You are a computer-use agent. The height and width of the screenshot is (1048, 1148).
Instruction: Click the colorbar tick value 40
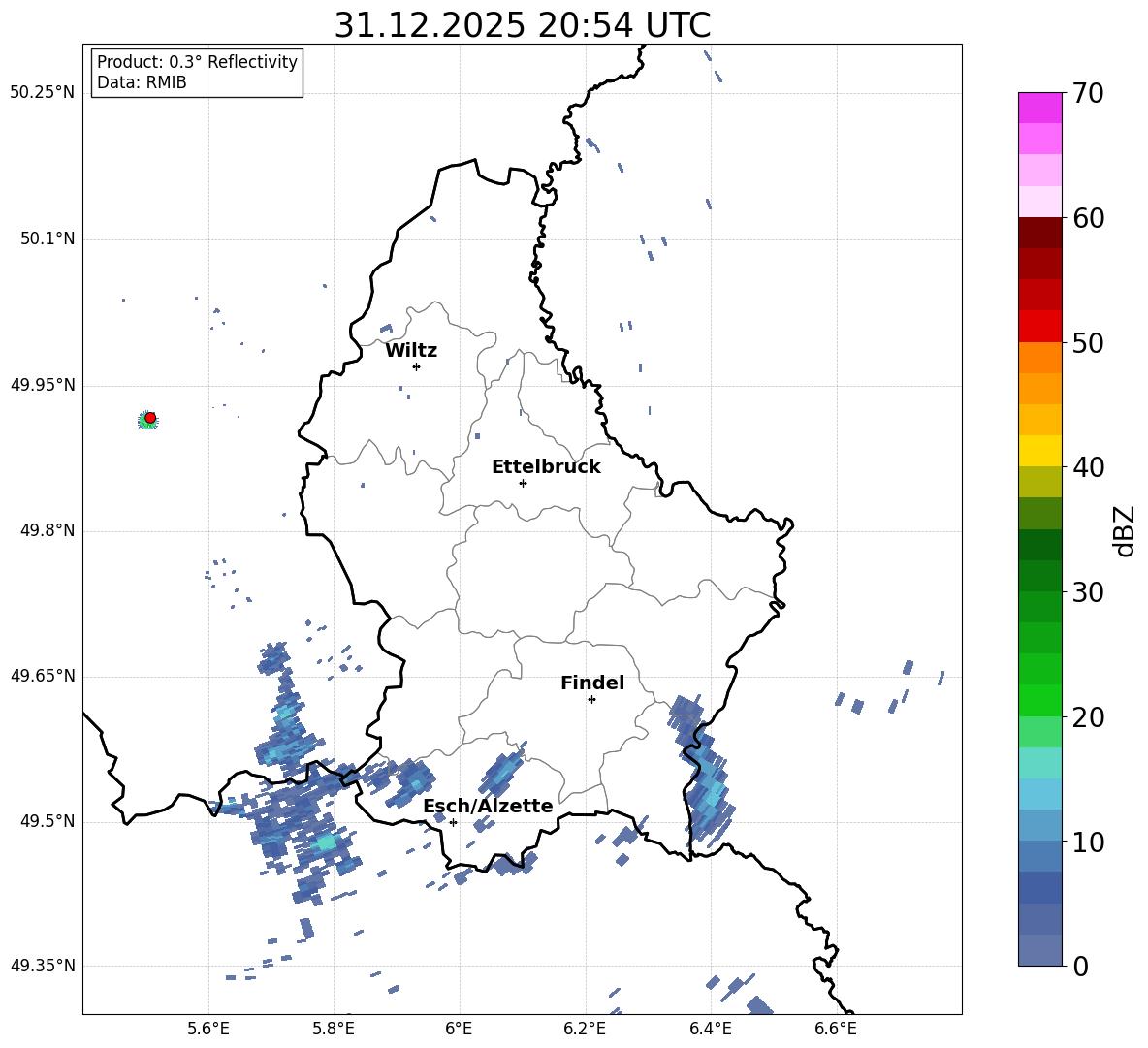pyautogui.click(x=1088, y=467)
